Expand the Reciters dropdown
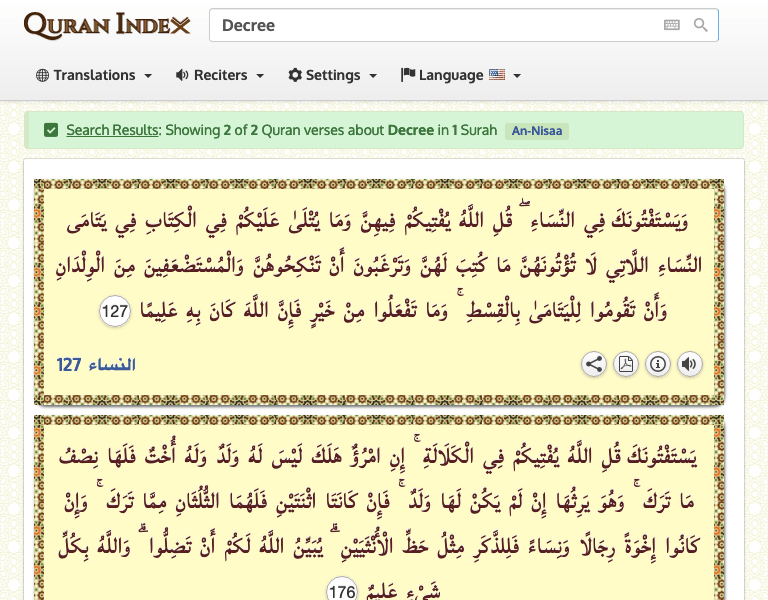Viewport: 768px width, 600px height. click(220, 75)
